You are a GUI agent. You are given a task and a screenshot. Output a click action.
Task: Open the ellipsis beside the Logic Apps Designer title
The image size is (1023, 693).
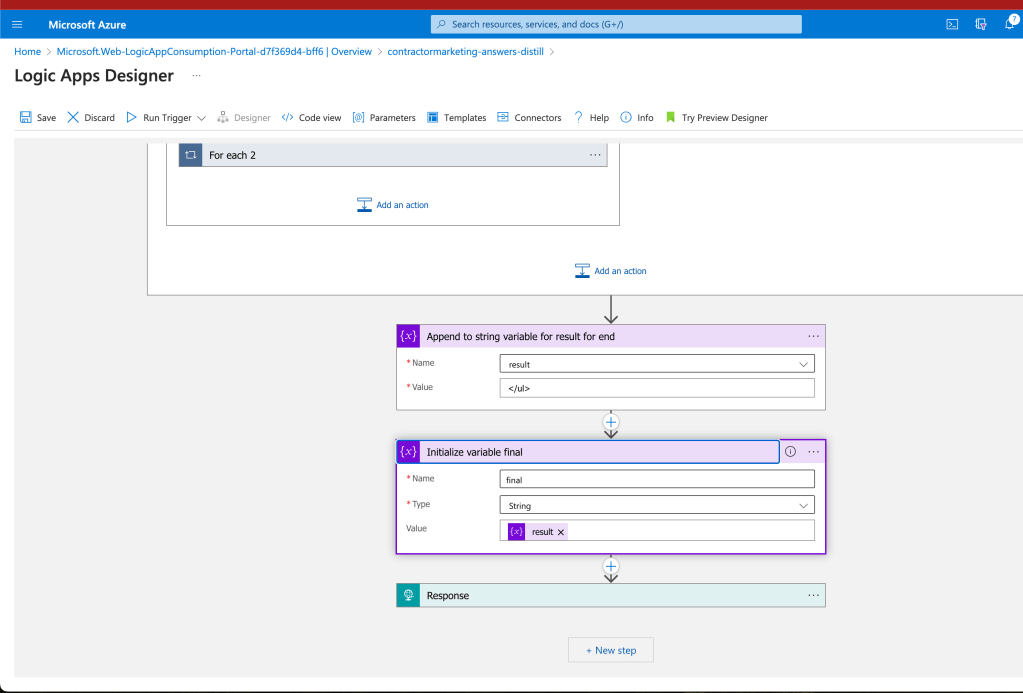tap(196, 76)
